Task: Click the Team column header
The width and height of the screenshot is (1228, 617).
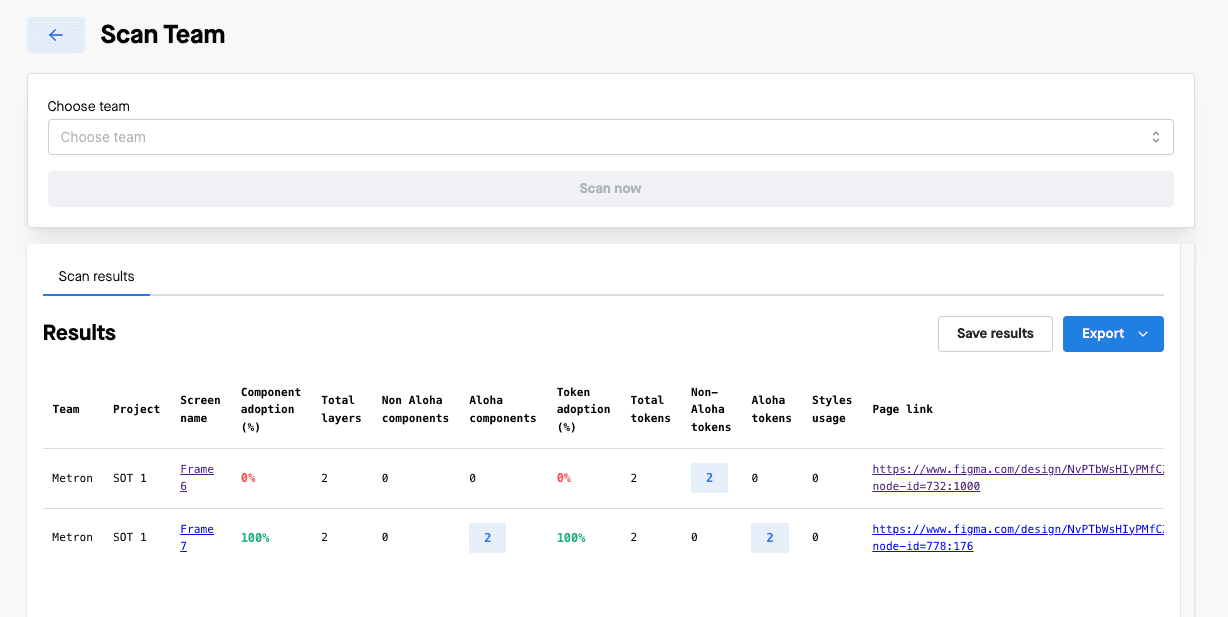Action: point(66,409)
